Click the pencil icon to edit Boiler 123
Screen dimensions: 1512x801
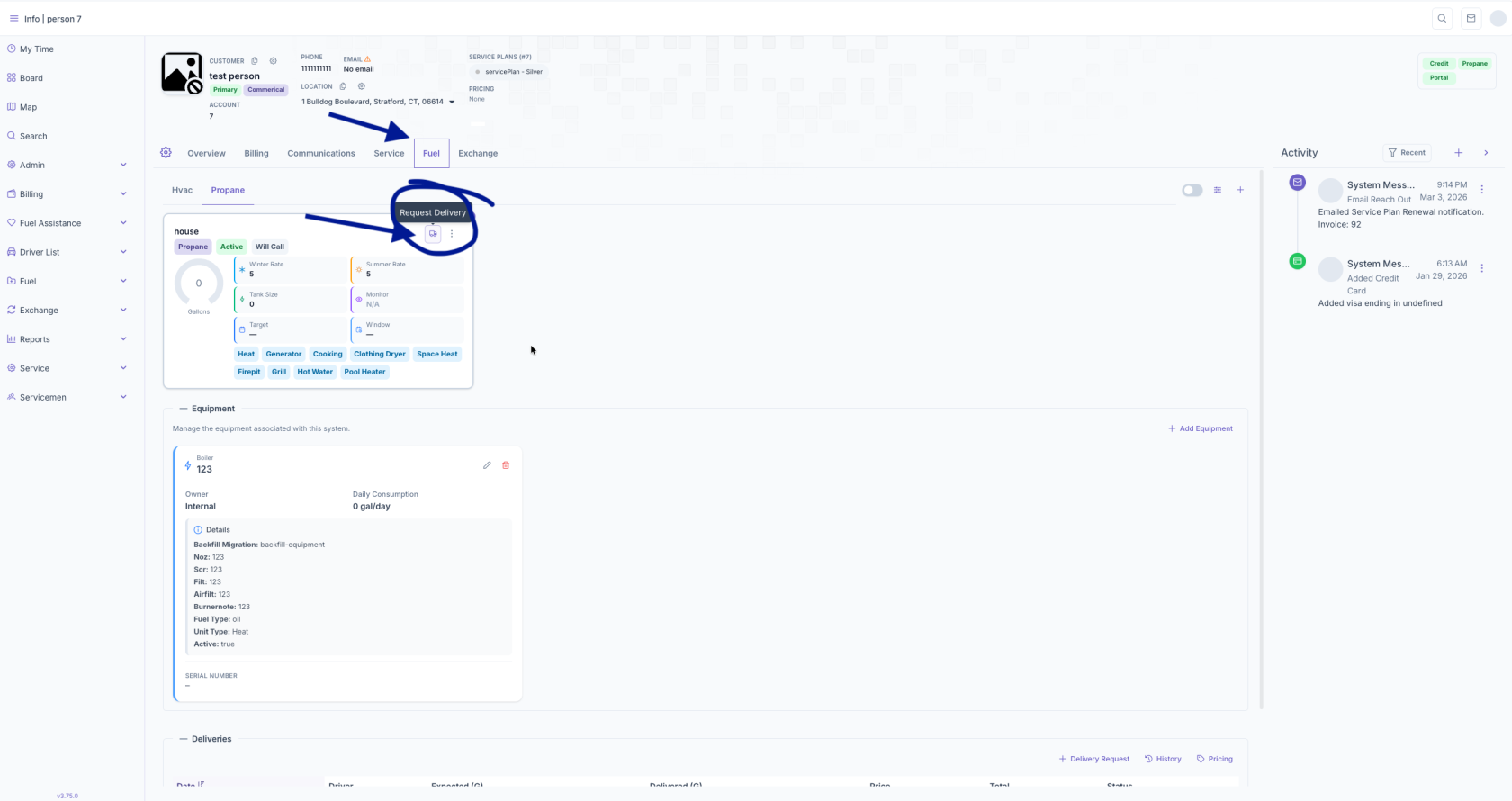pyautogui.click(x=487, y=465)
